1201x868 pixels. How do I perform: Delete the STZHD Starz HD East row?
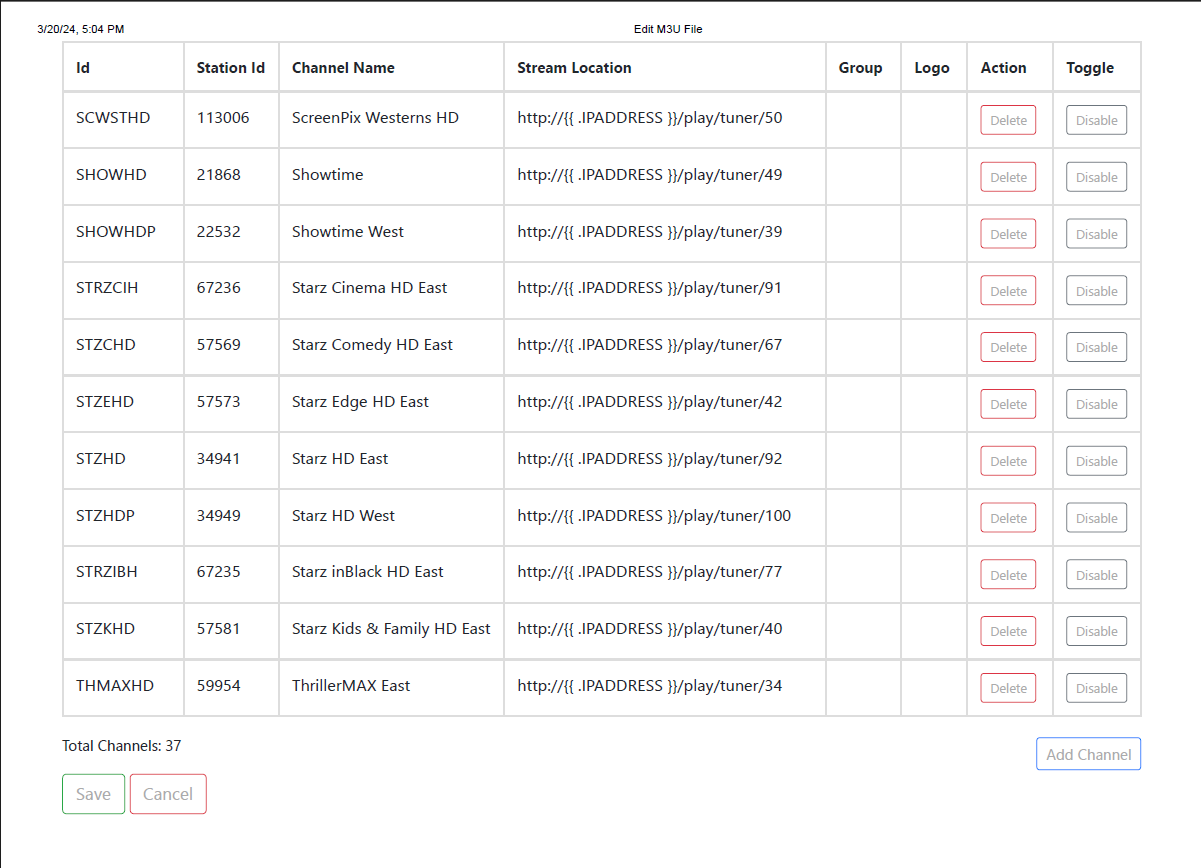point(1007,461)
